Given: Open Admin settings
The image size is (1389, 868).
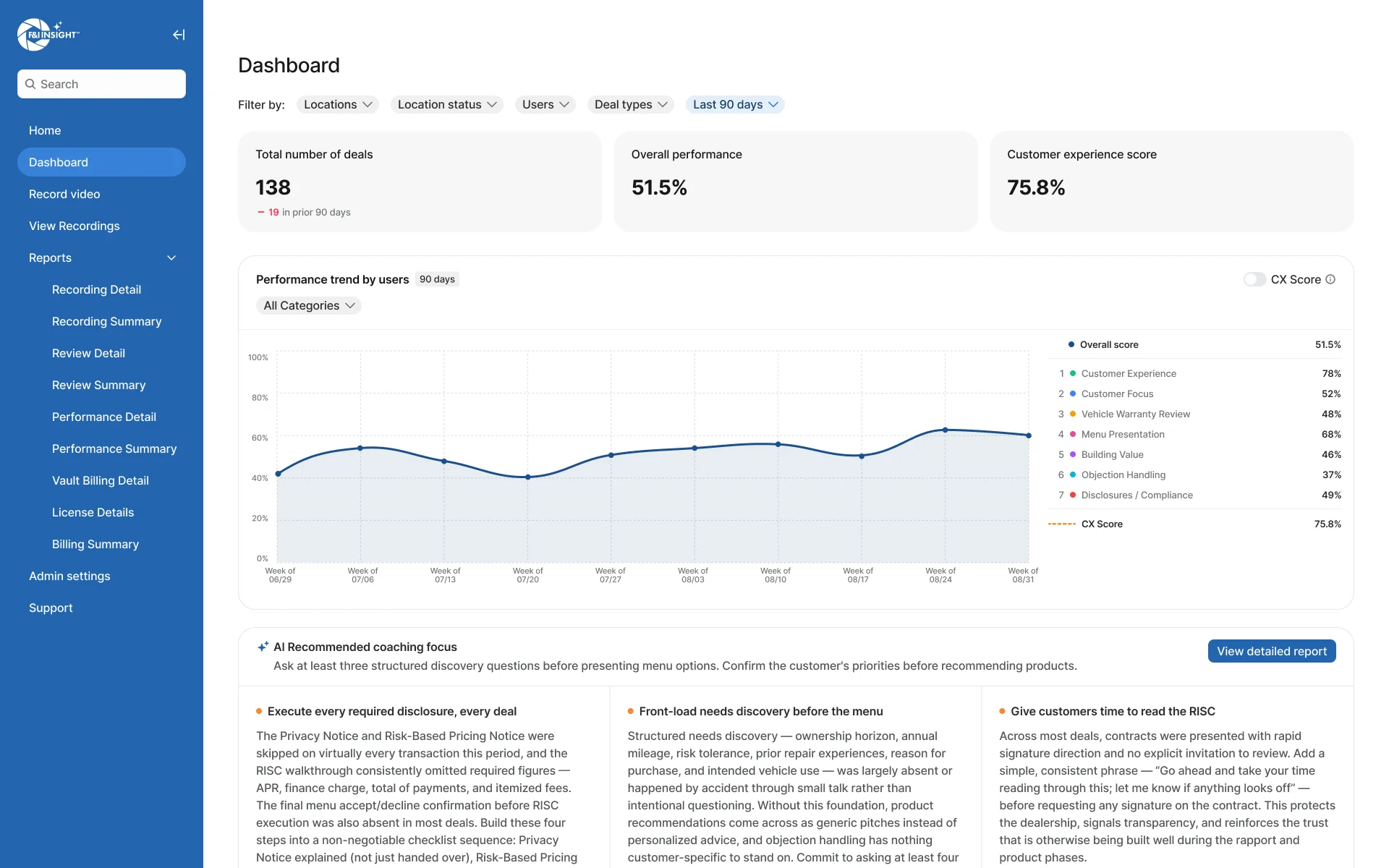Looking at the screenshot, I should click(101, 576).
